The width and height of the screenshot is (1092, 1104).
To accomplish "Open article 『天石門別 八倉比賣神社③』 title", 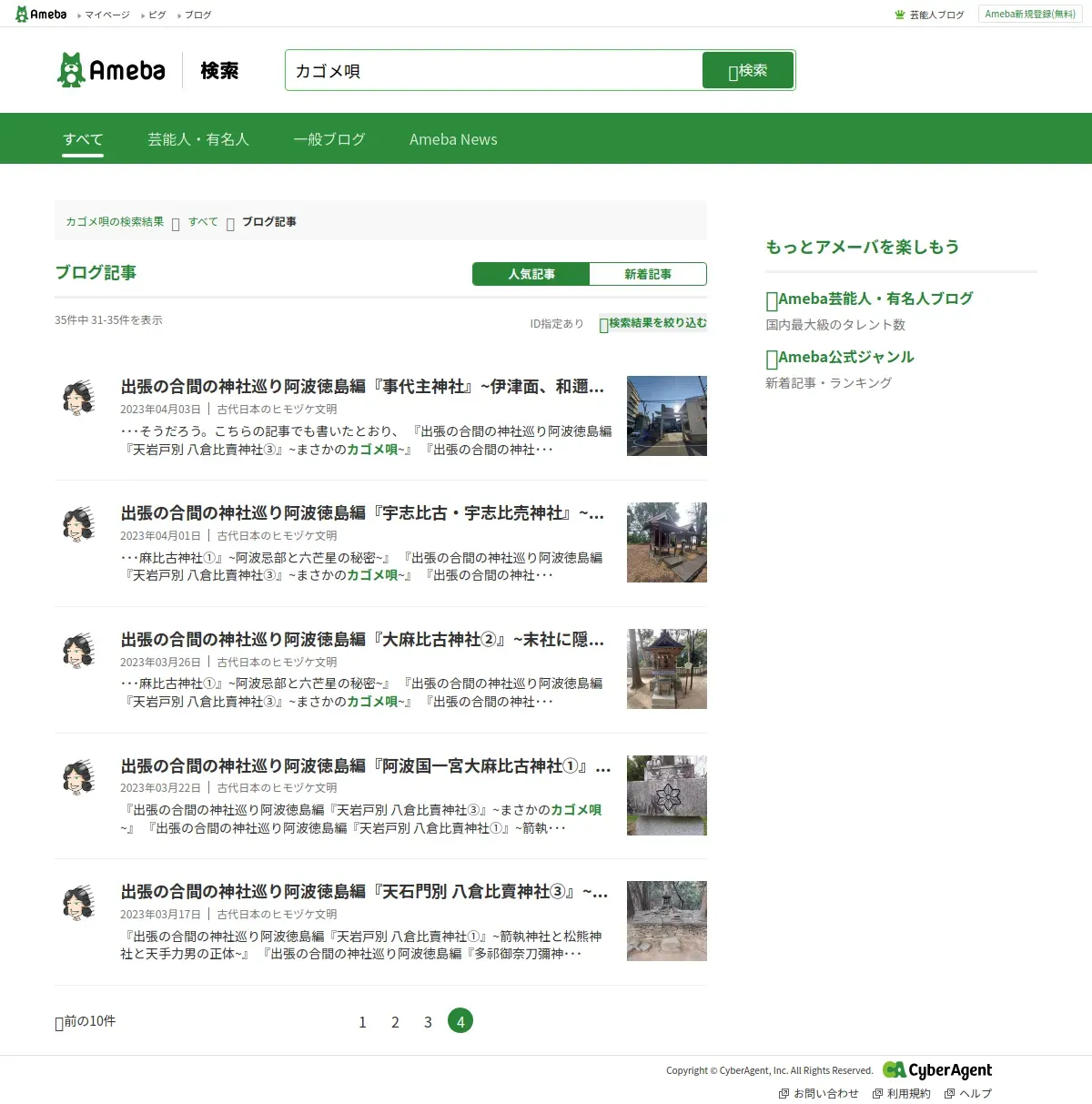I will coord(364,892).
